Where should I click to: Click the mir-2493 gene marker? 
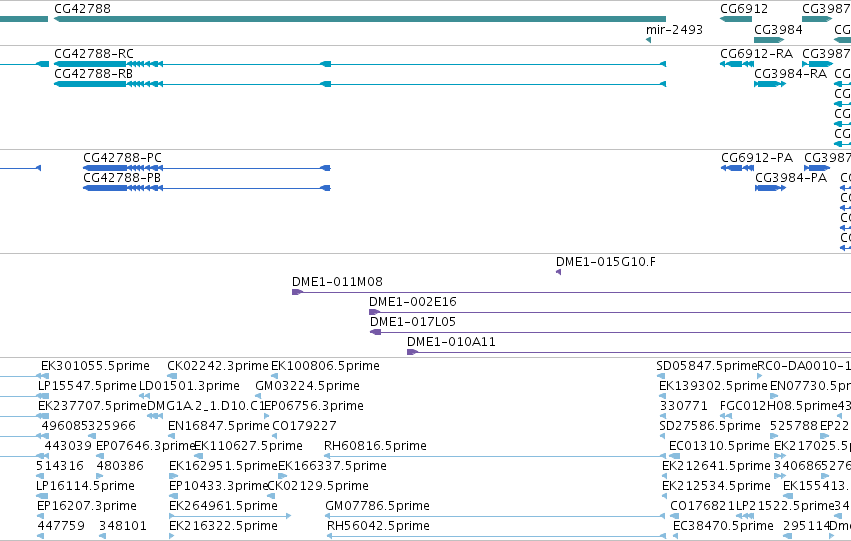click(649, 40)
